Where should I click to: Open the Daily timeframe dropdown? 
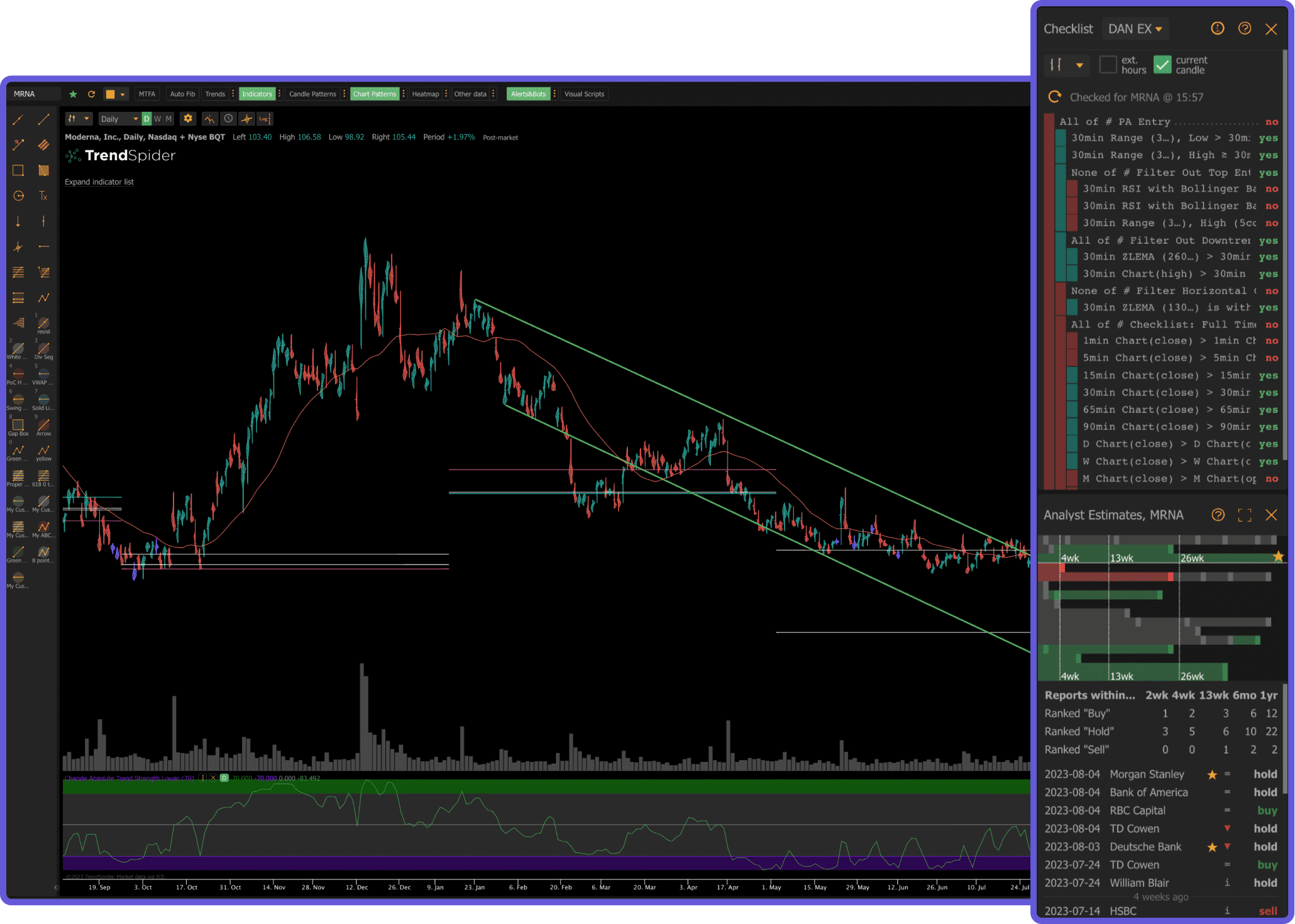coord(119,118)
